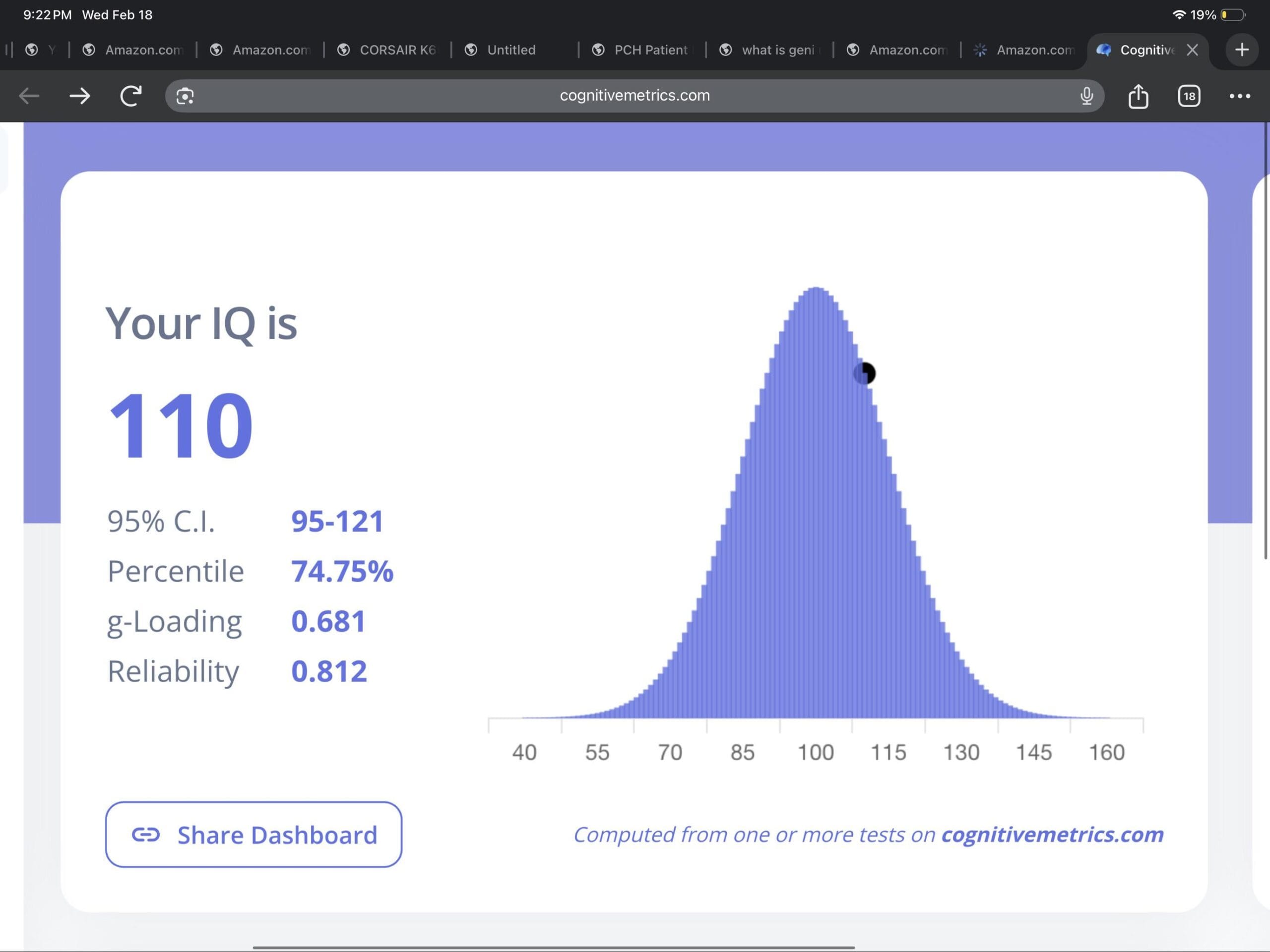Screen dimensions: 1270x952
Task: Open the more options ellipsis menu
Action: [1240, 96]
